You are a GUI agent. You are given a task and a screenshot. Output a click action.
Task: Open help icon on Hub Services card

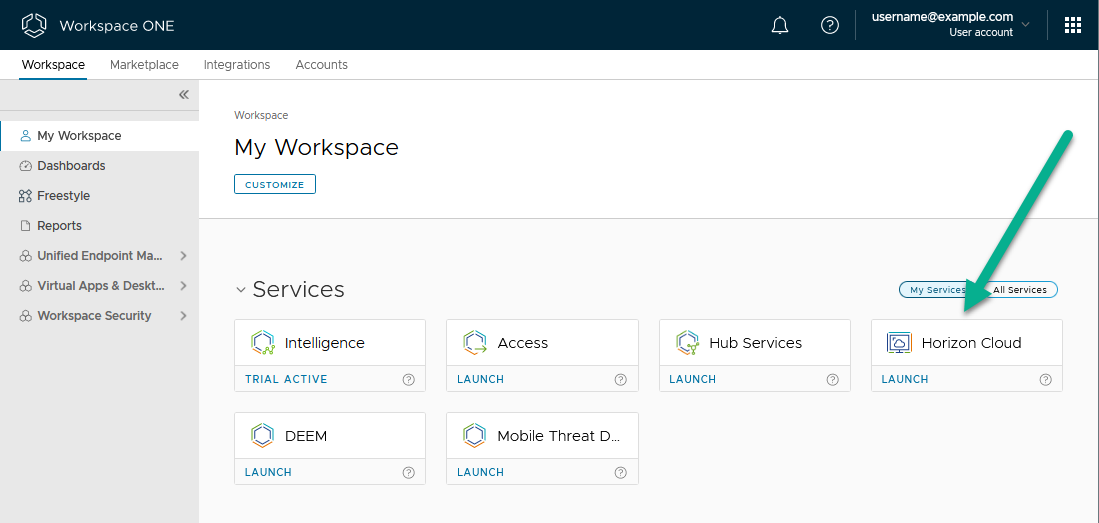(833, 379)
